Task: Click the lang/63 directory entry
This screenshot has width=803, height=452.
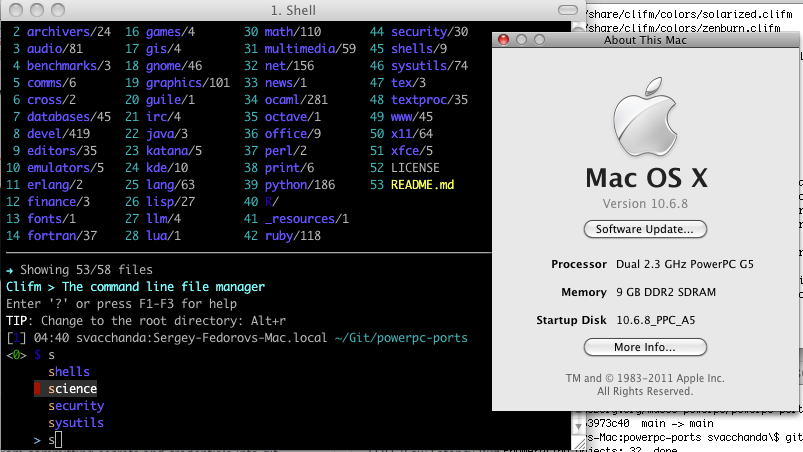Action: 171,185
